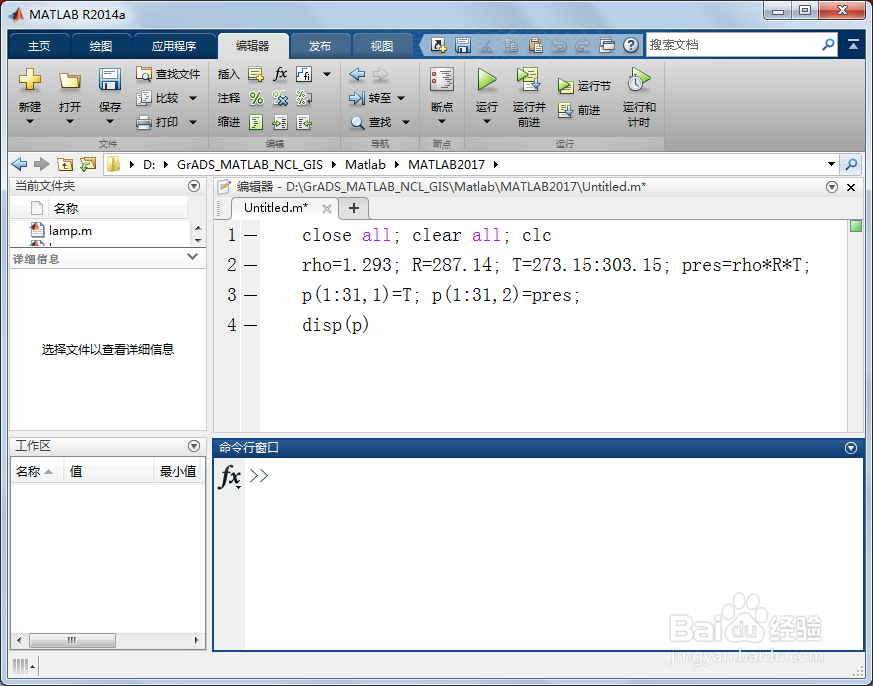Switch to the Apps (应用程序) tab

[x=174, y=46]
